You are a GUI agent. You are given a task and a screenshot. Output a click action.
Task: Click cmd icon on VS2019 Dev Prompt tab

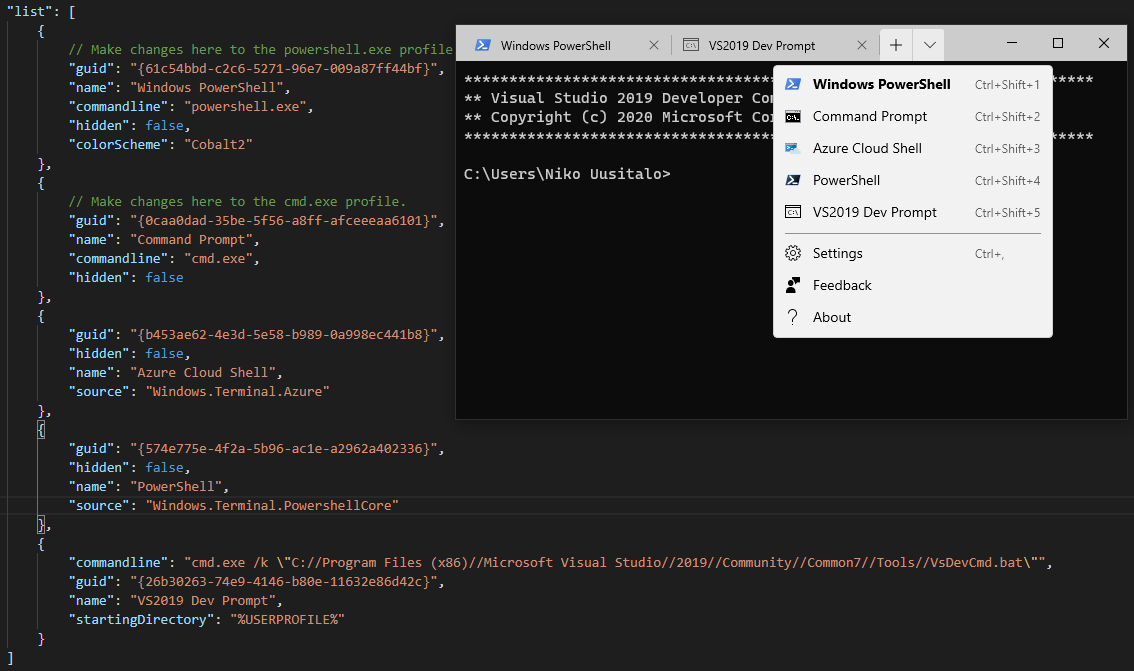[x=691, y=45]
